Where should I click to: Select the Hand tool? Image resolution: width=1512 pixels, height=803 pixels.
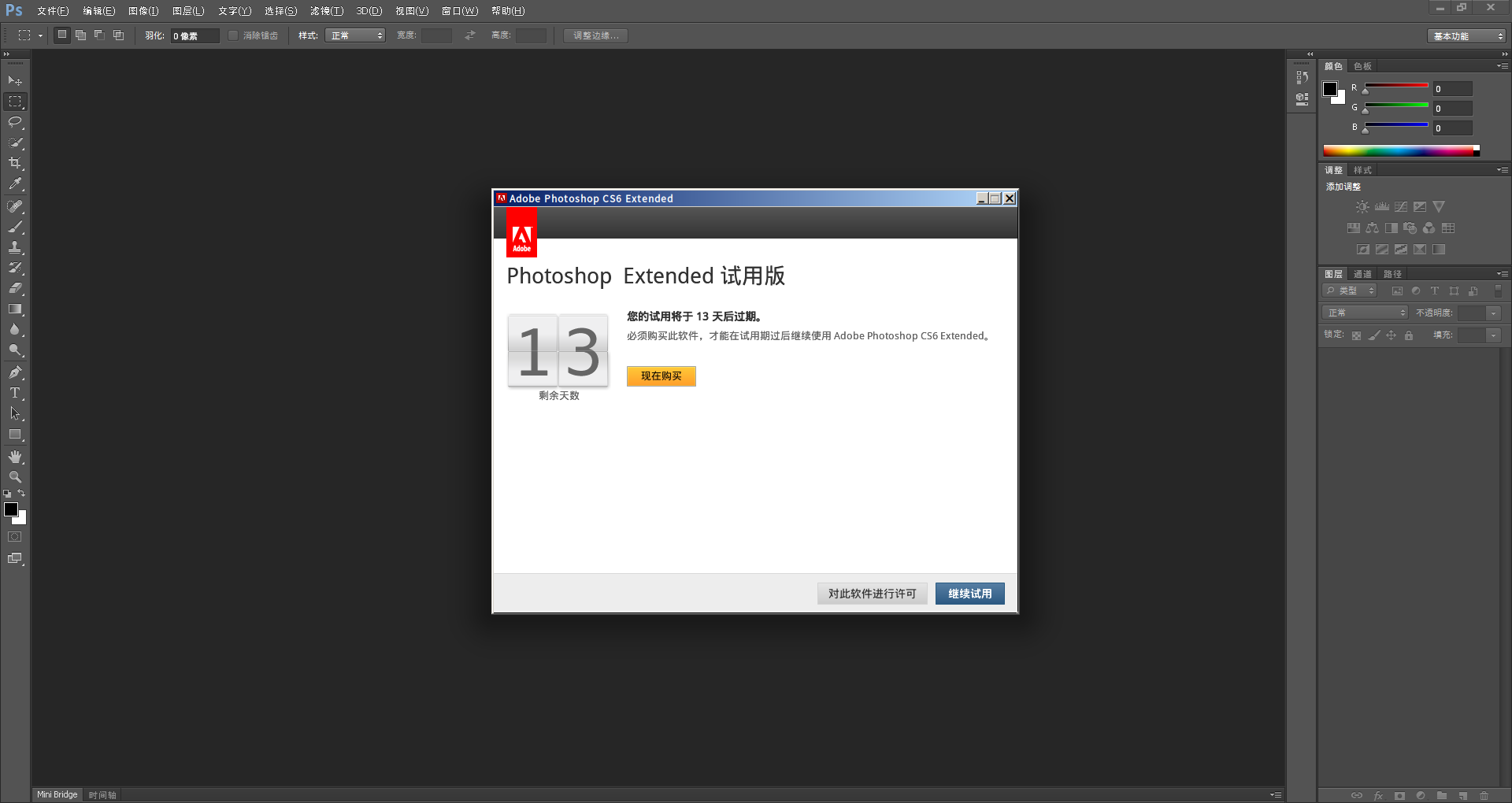coord(15,457)
